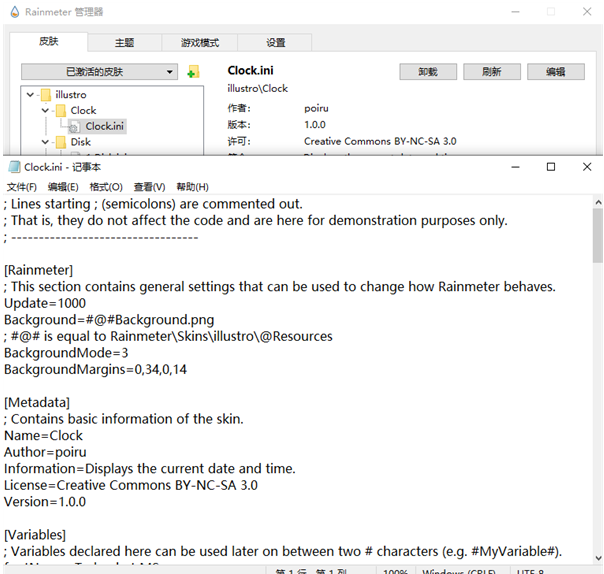Click the Notepad vertical scrollbar thumb
This screenshot has width=604, height=574.
click(x=597, y=235)
